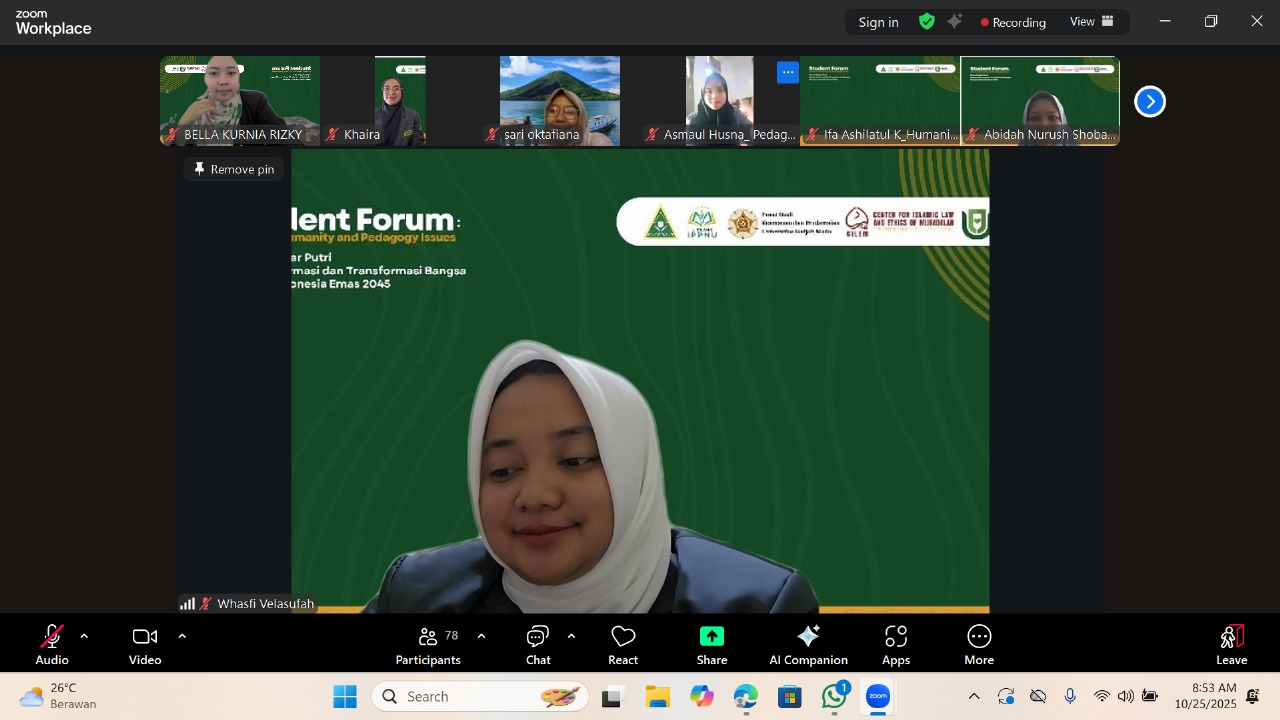Expand the video settings arrow
This screenshot has height=720, width=1280.
pyautogui.click(x=182, y=636)
